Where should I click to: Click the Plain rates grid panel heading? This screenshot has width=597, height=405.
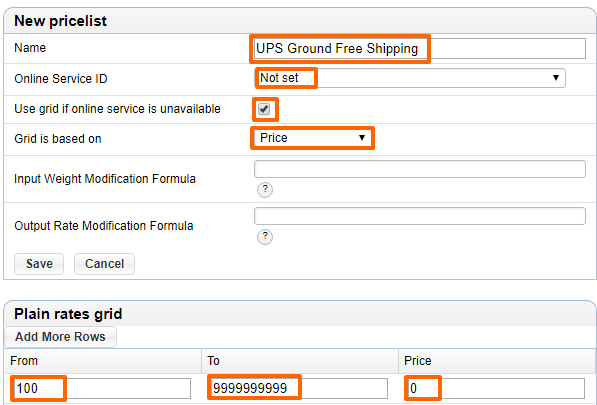(68, 314)
